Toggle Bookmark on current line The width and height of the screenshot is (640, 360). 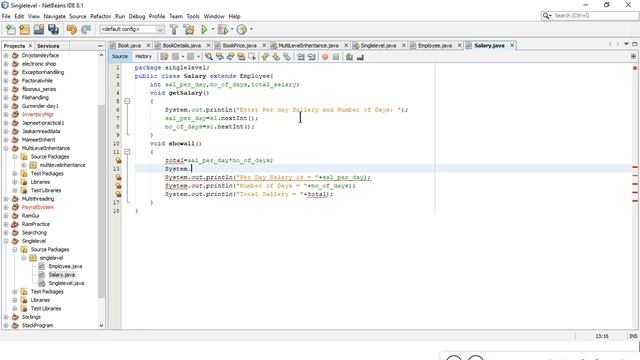click(x=287, y=57)
